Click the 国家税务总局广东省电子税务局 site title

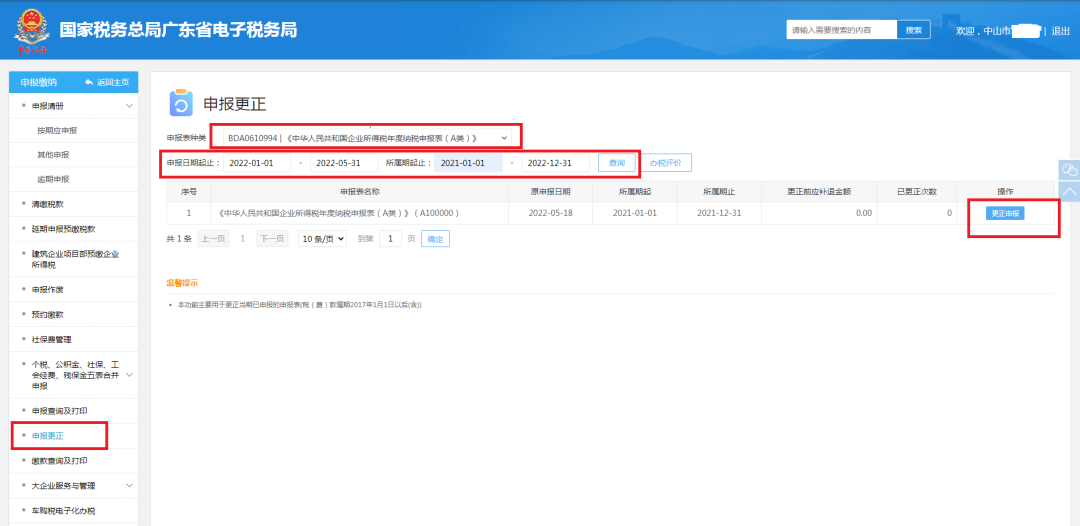click(178, 30)
